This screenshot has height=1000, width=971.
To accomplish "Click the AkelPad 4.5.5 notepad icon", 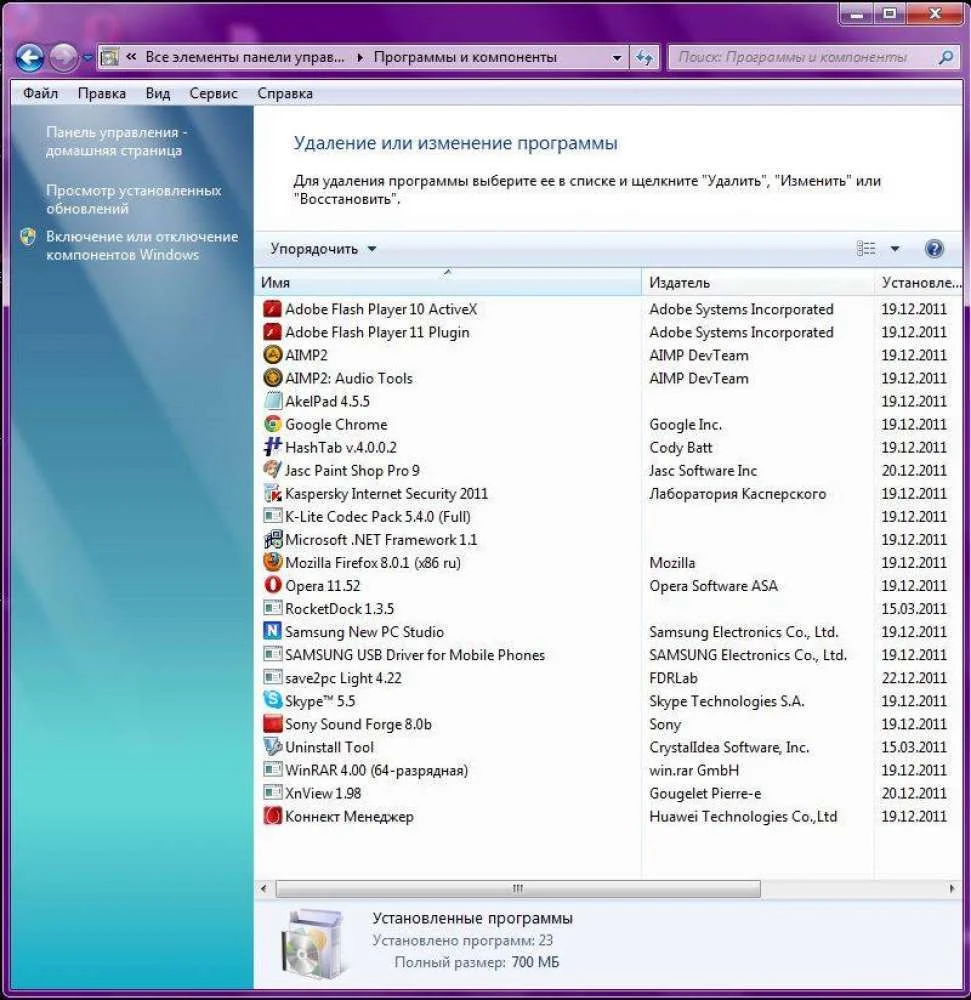I will pos(272,401).
